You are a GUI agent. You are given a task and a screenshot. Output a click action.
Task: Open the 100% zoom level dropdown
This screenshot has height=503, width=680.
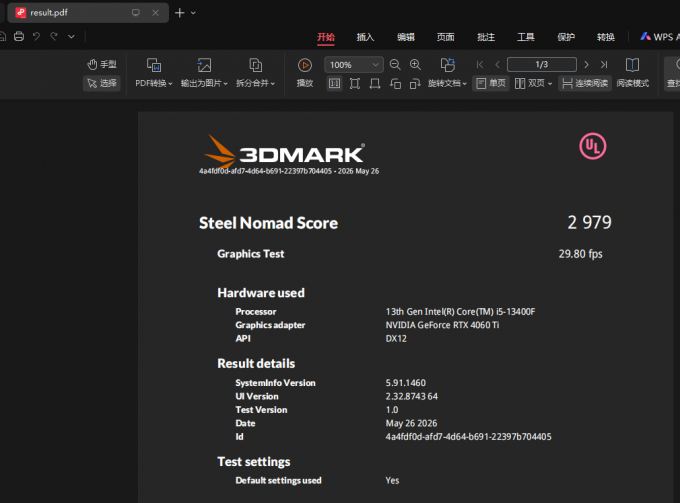[353, 65]
